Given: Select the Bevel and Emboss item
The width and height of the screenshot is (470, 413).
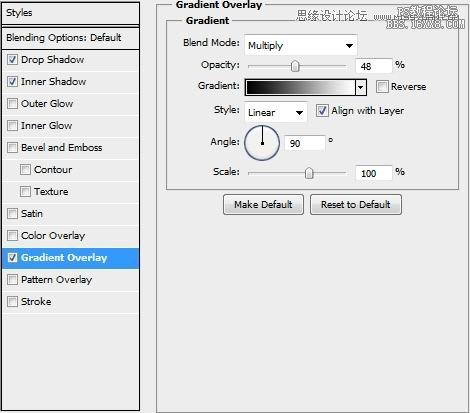Looking at the screenshot, I should (x=62, y=148).
